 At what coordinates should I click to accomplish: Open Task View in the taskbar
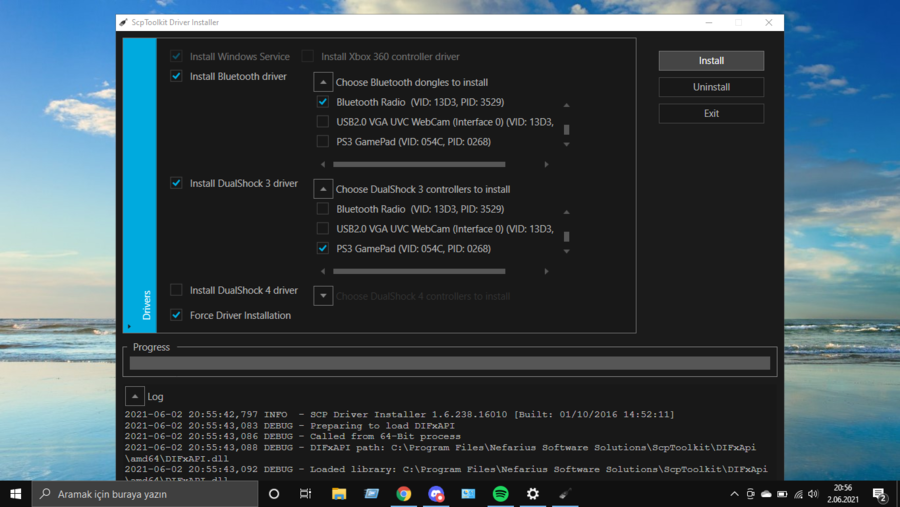click(x=306, y=494)
